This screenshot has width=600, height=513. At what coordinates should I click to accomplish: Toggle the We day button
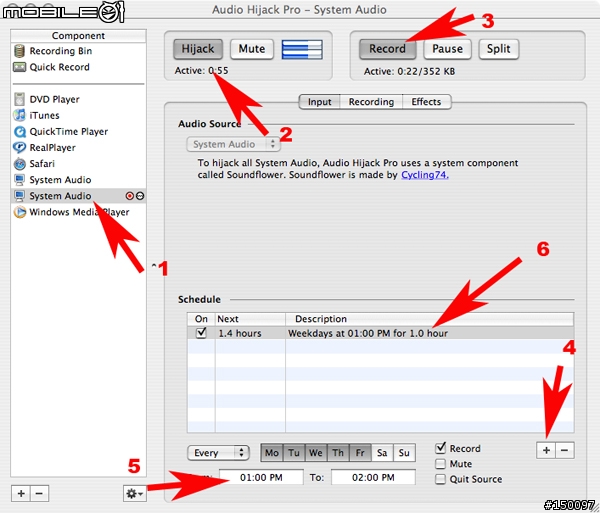click(x=316, y=453)
